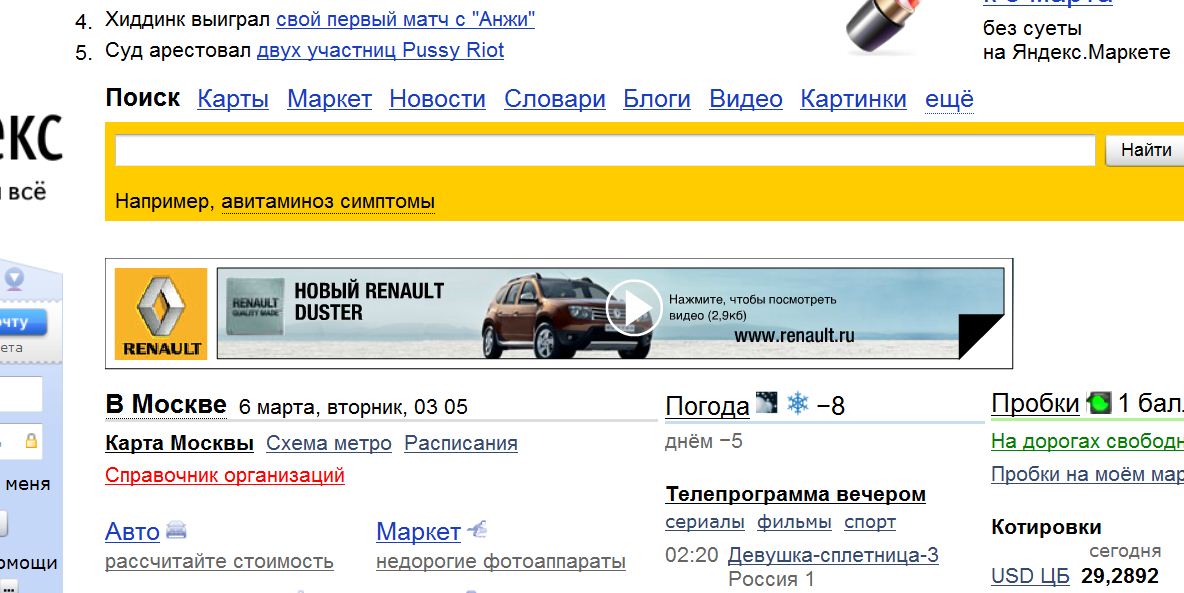
Task: Click the date text 6 марта, вторник
Action: coord(323,407)
